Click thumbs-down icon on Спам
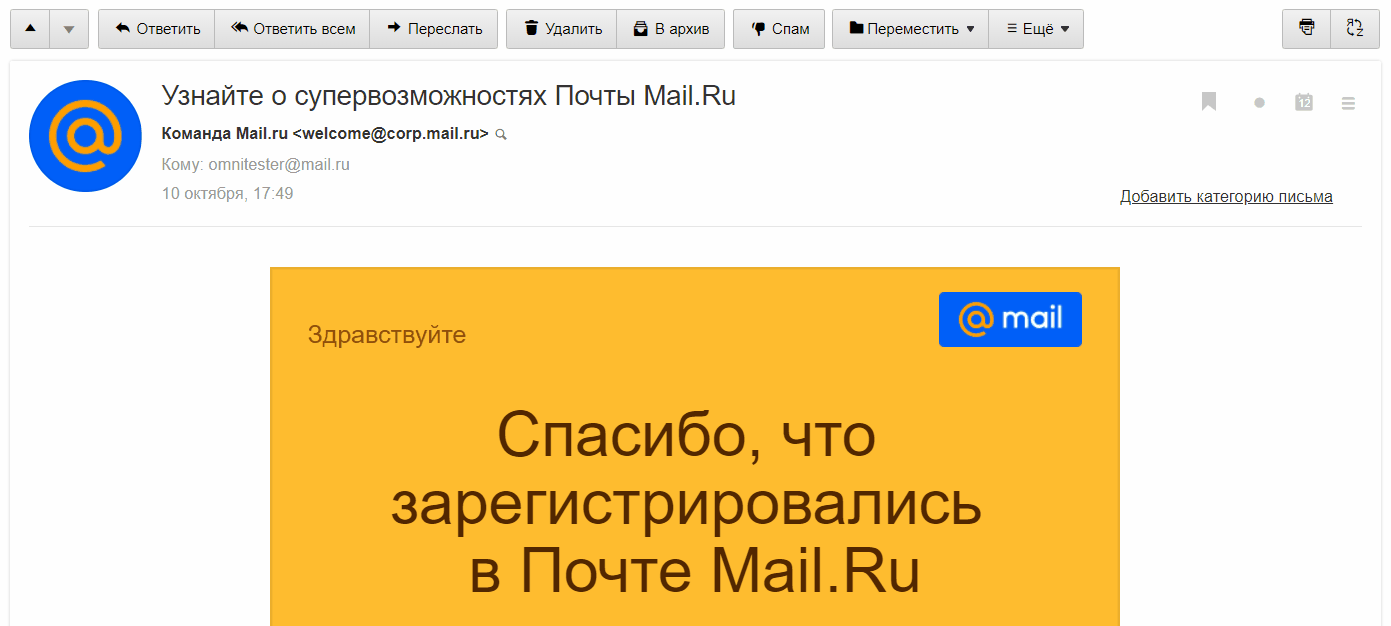The image size is (1391, 626). pos(758,29)
